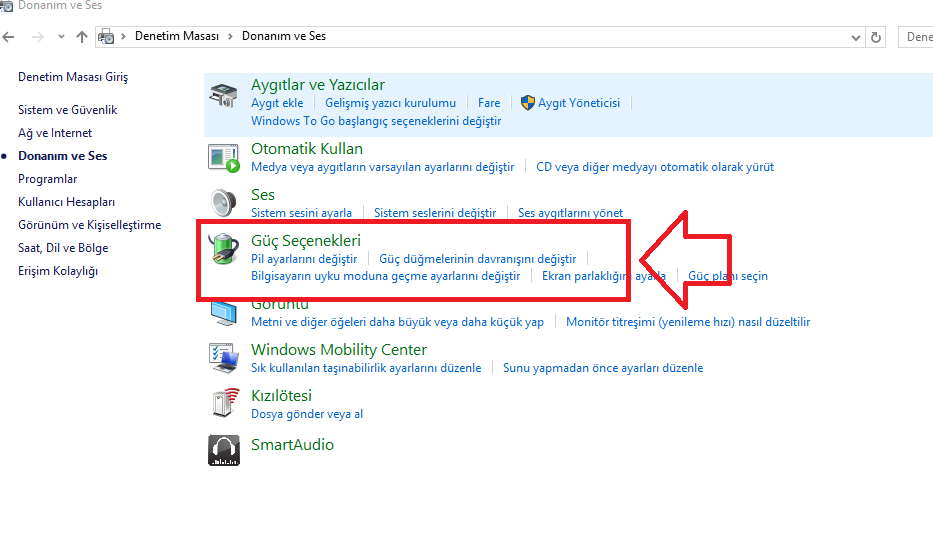This screenshot has height=552, width=933.
Task: Go back with the back arrow
Action: (8, 37)
